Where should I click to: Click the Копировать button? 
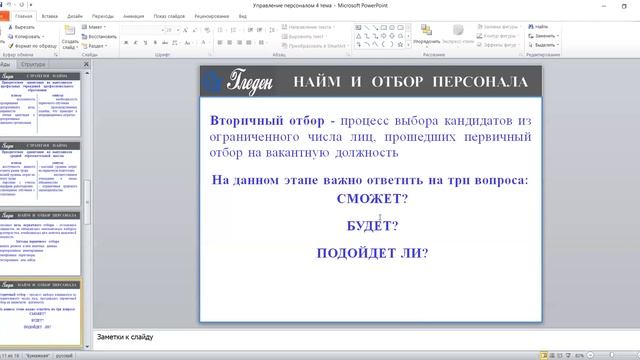coord(26,36)
